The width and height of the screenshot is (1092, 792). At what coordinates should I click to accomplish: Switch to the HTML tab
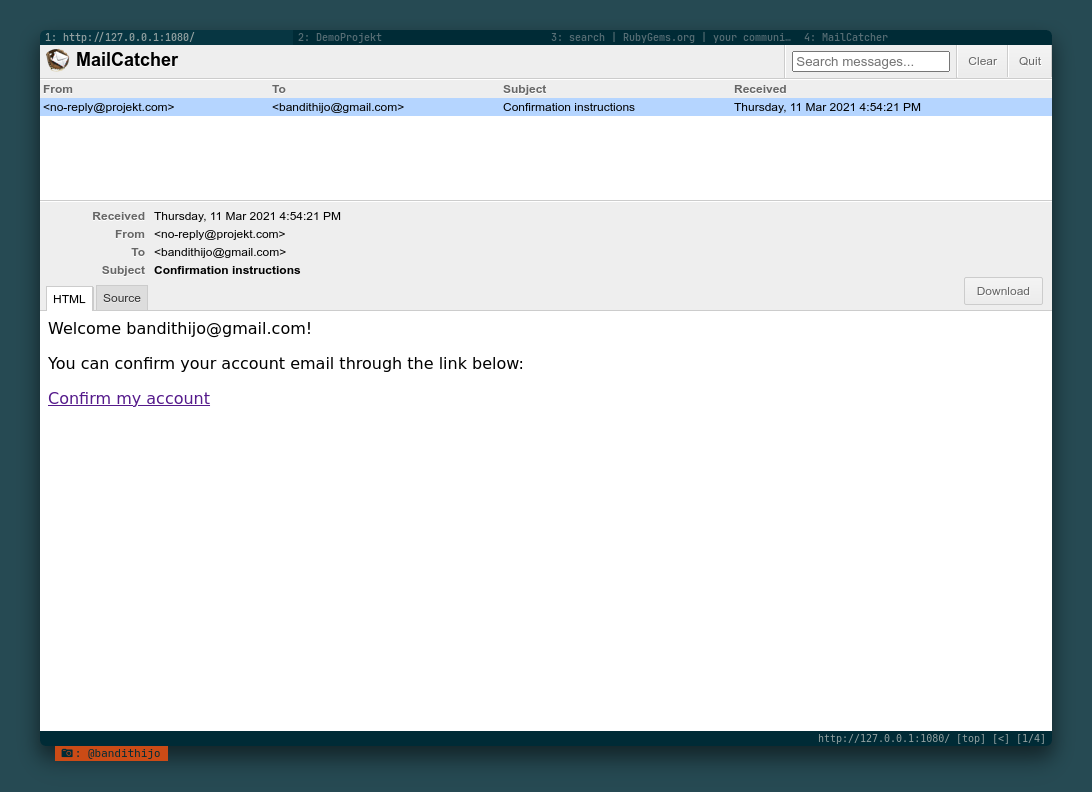(x=69, y=299)
